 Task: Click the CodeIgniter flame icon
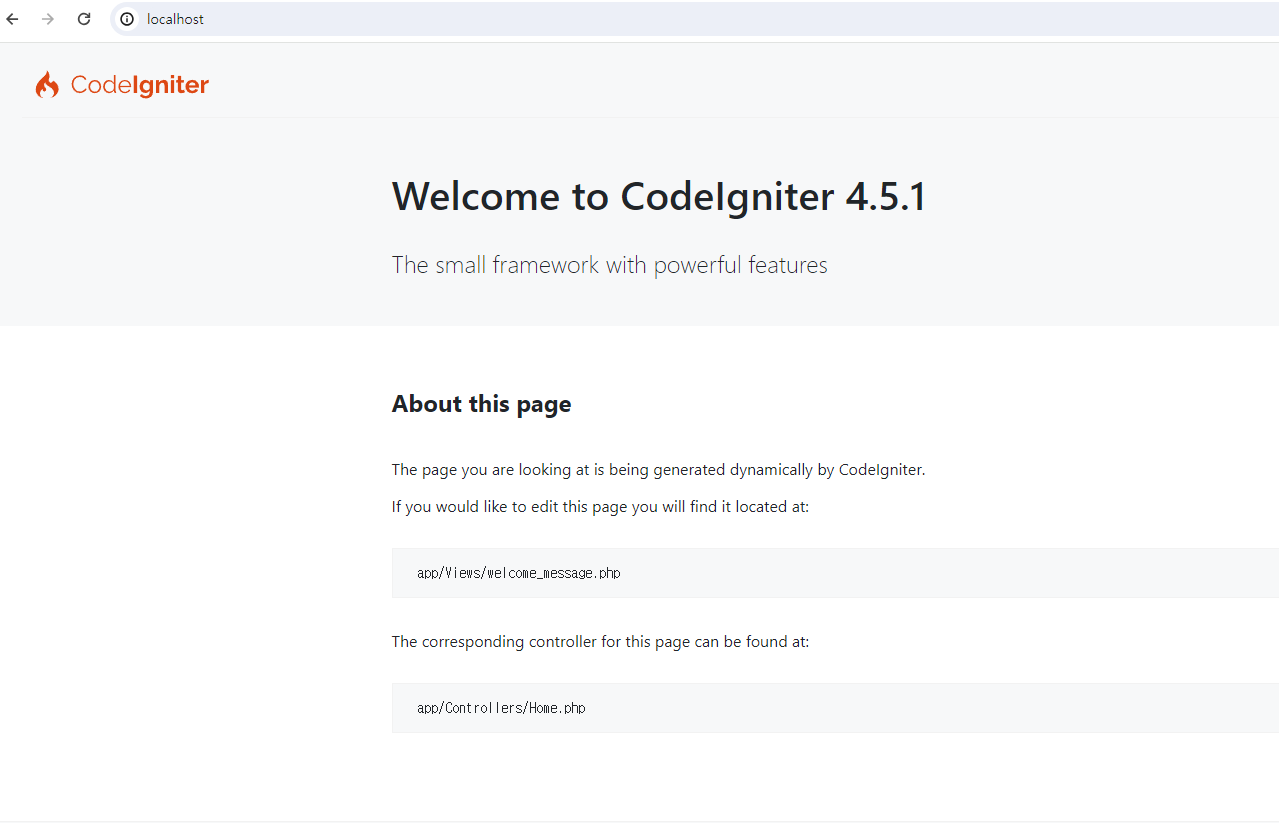(x=47, y=85)
